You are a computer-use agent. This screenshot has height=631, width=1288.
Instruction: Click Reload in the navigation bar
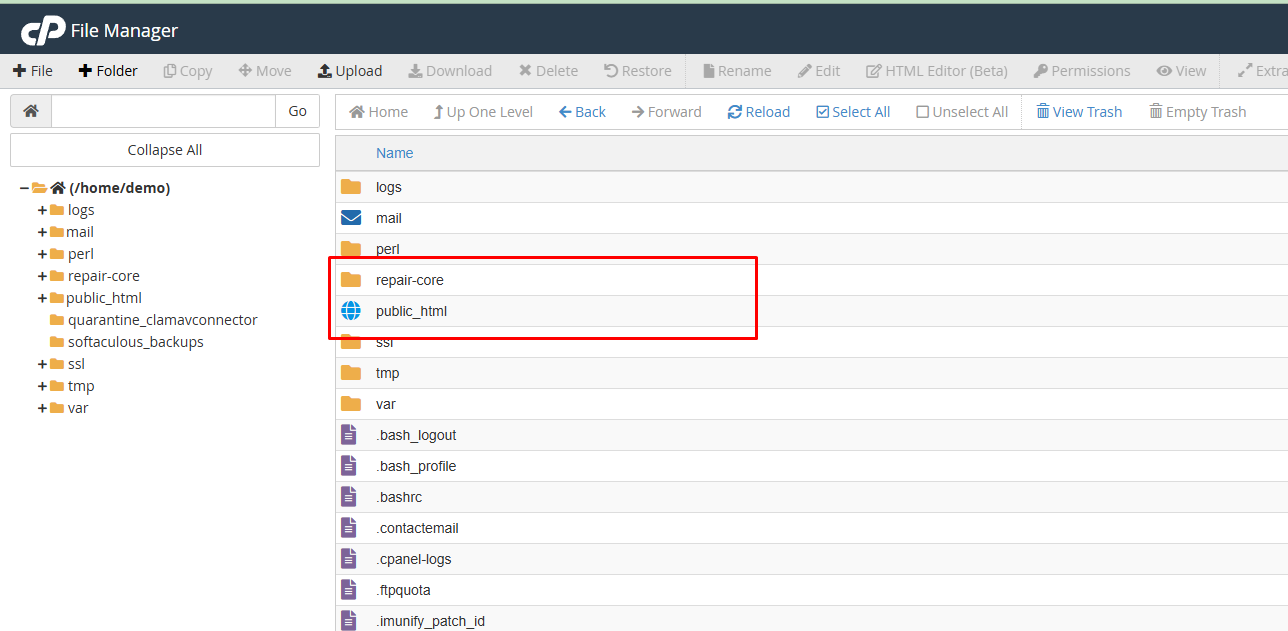[758, 111]
